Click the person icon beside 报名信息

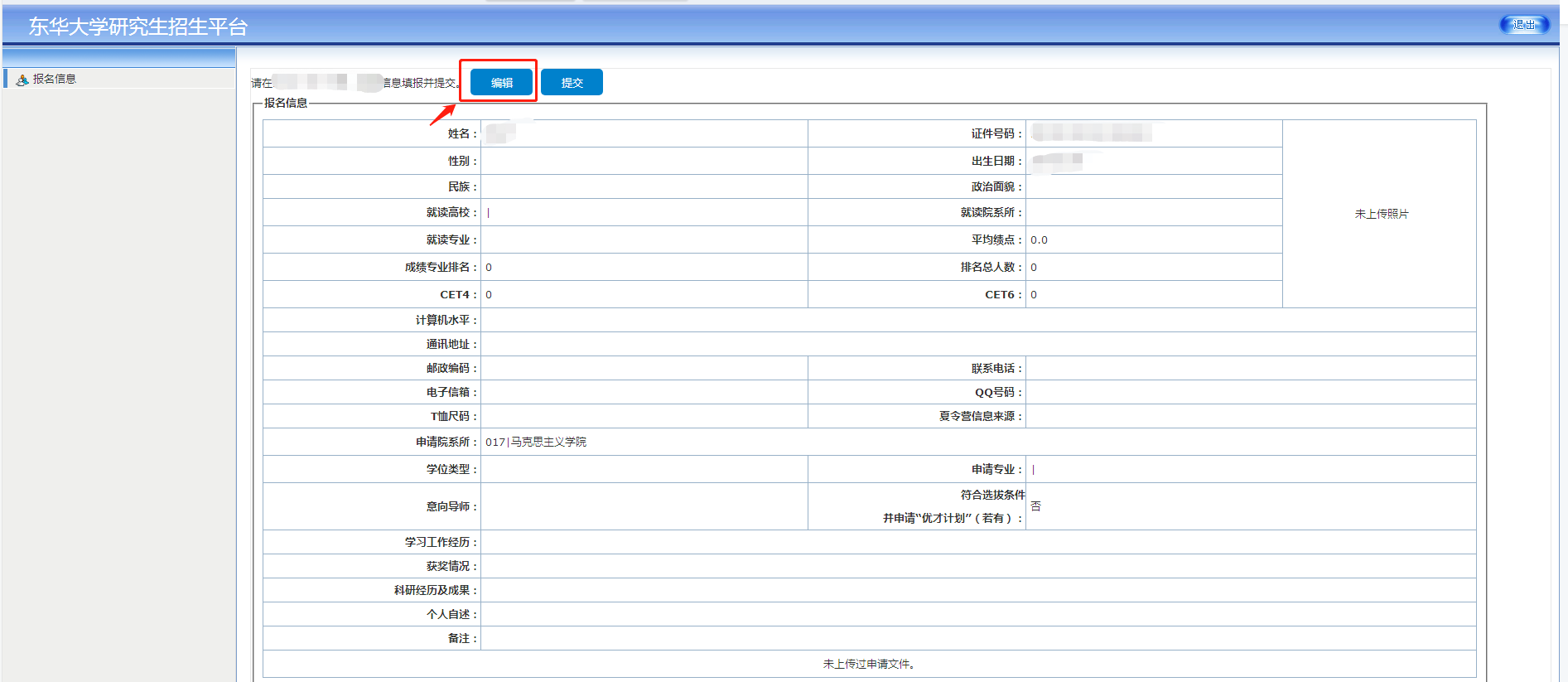click(22, 80)
